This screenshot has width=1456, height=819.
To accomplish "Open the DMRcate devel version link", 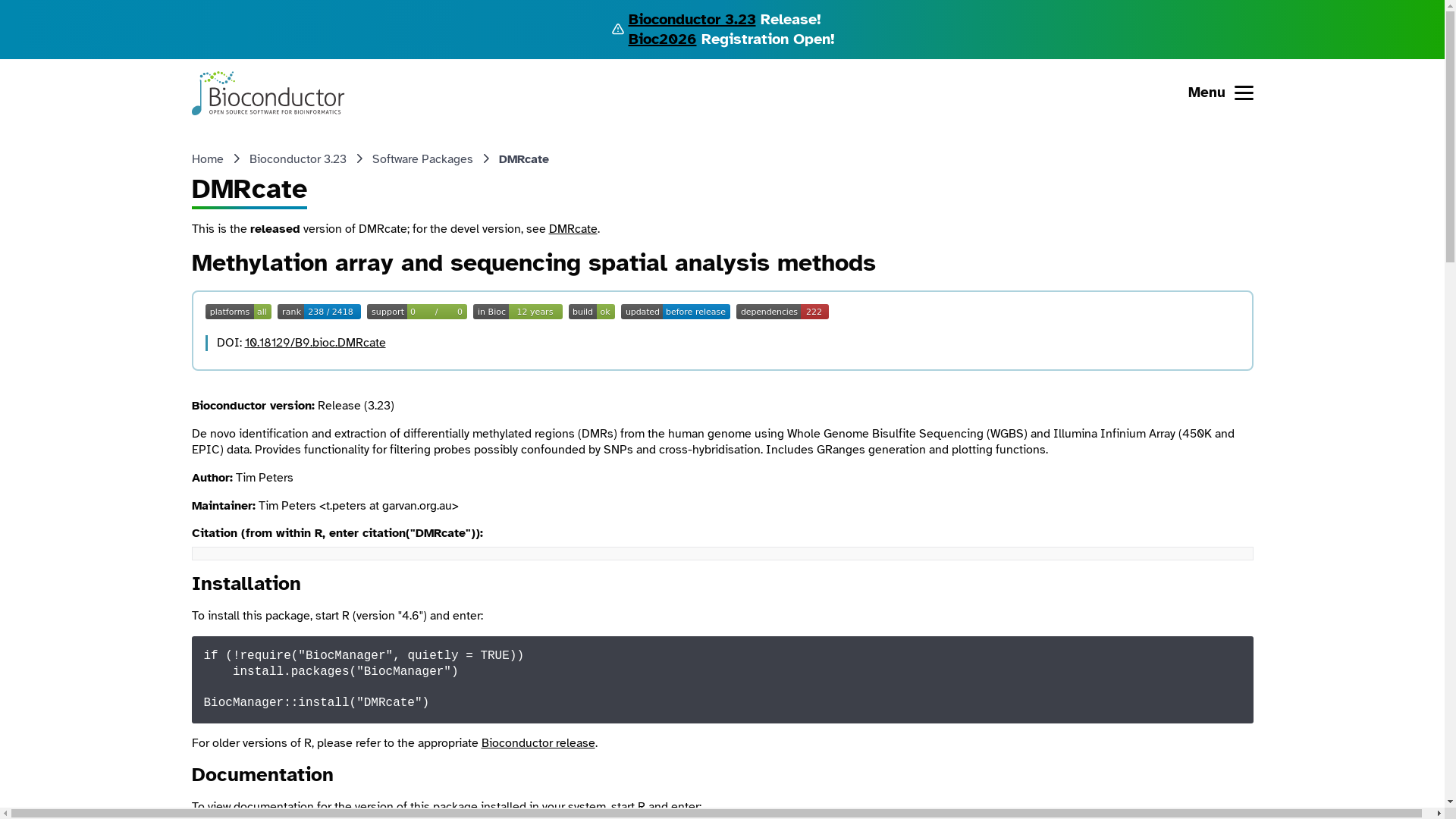I will click(x=573, y=229).
